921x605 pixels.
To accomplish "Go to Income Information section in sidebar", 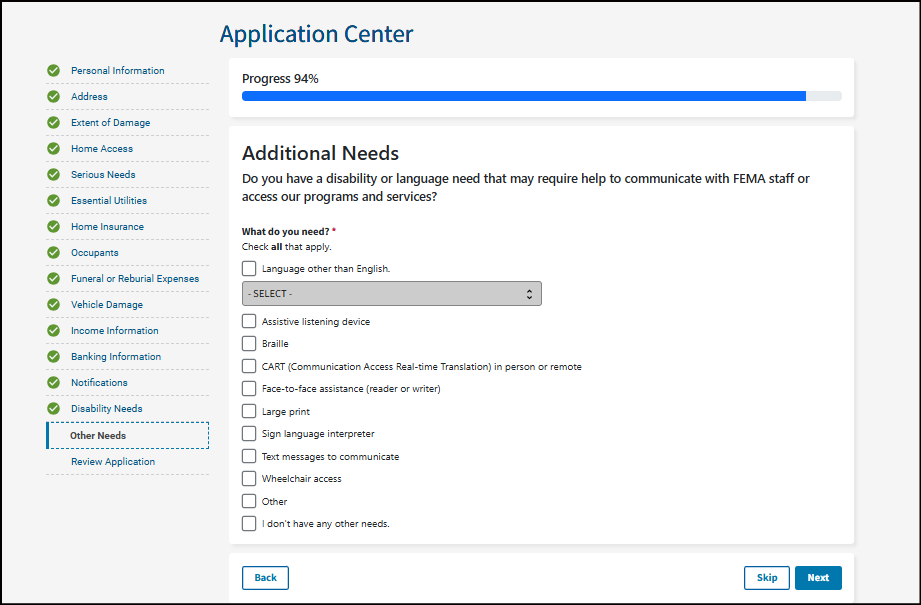I will tap(114, 331).
